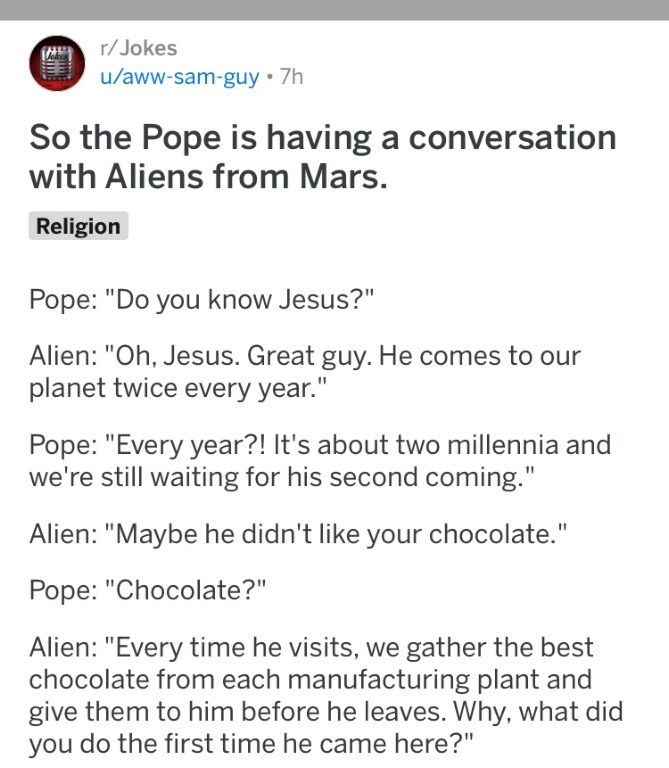The width and height of the screenshot is (669, 768).
Task: Select the Religion flair tag
Action: pos(78,226)
